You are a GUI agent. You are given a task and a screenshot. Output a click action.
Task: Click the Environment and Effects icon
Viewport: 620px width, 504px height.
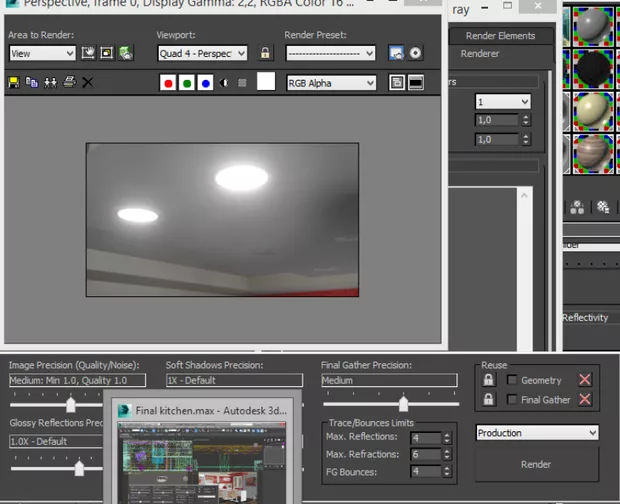point(415,53)
